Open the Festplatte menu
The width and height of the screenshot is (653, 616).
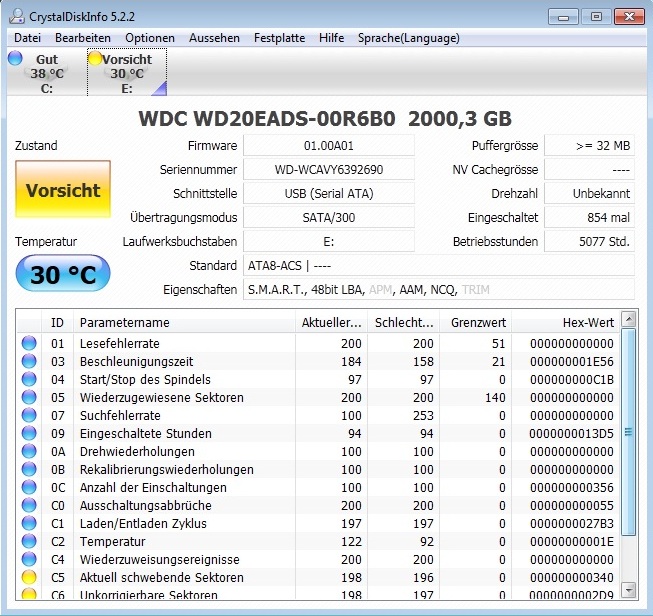pyautogui.click(x=279, y=38)
